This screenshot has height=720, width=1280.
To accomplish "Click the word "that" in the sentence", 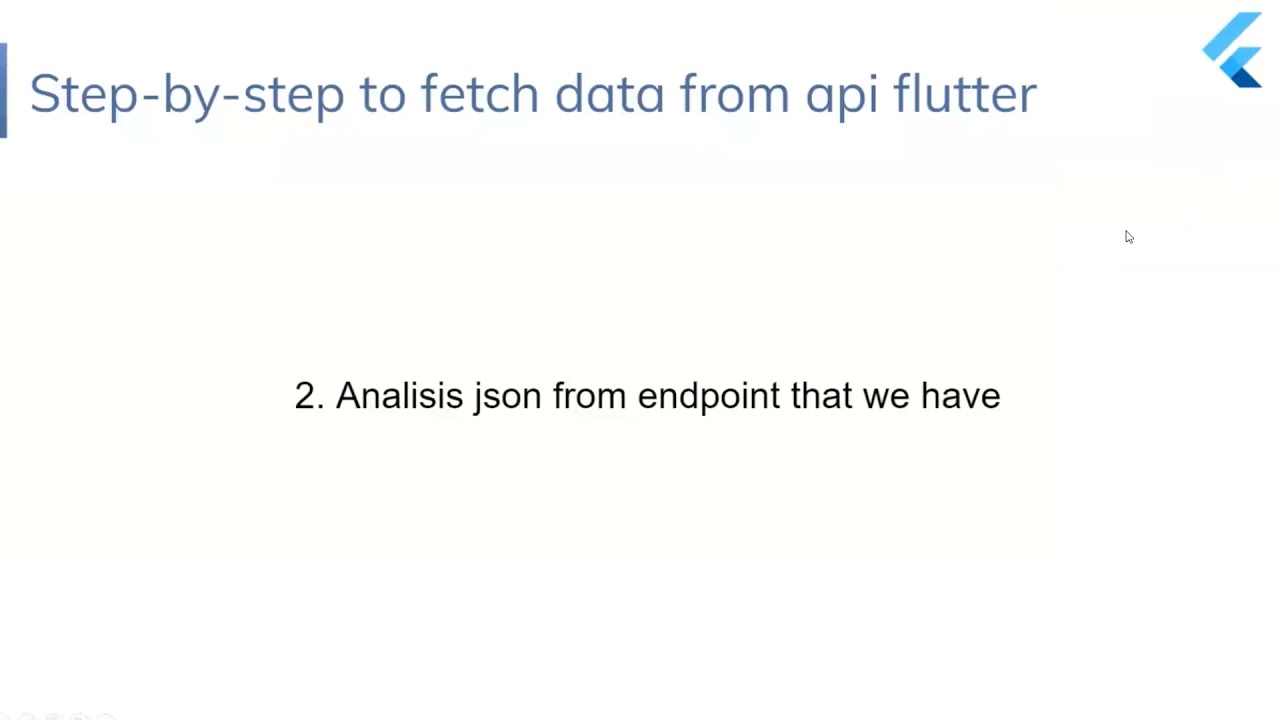I will 822,396.
